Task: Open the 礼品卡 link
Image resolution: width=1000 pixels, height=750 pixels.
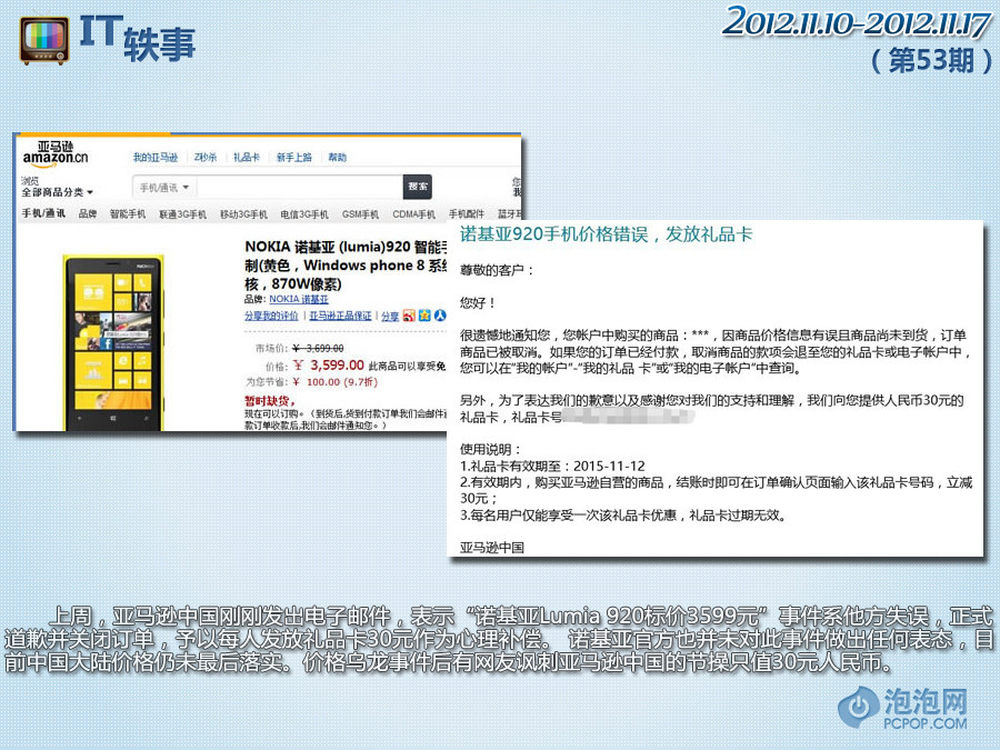Action: tap(246, 157)
